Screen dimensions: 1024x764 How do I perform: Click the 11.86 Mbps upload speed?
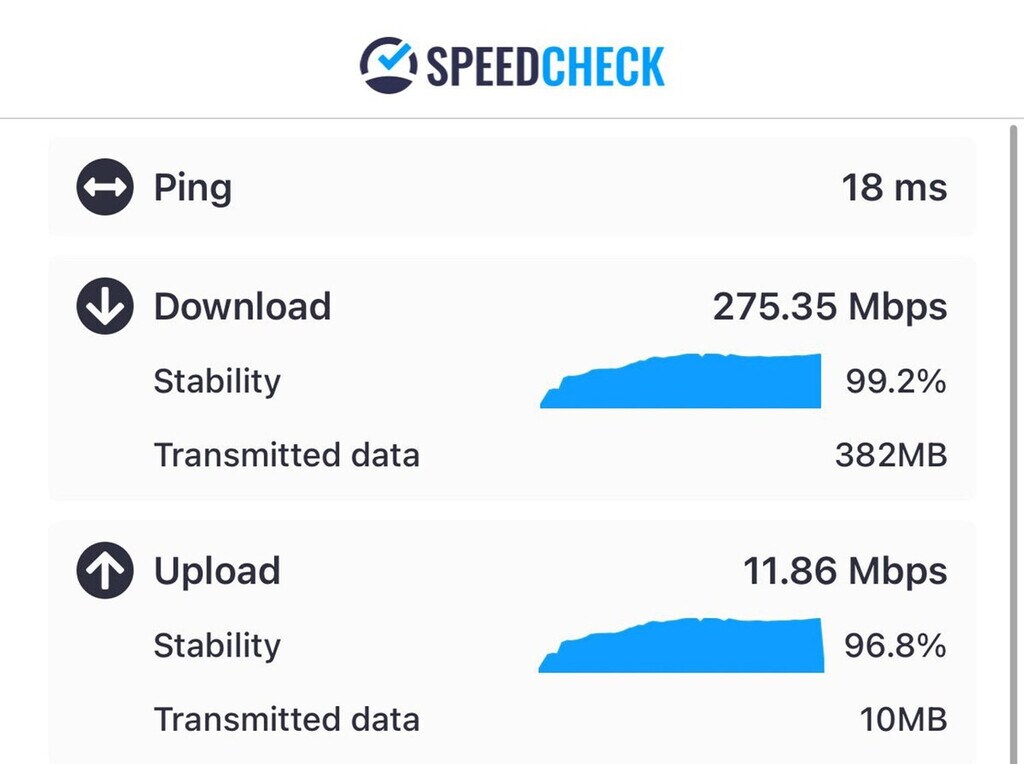pyautogui.click(x=845, y=571)
